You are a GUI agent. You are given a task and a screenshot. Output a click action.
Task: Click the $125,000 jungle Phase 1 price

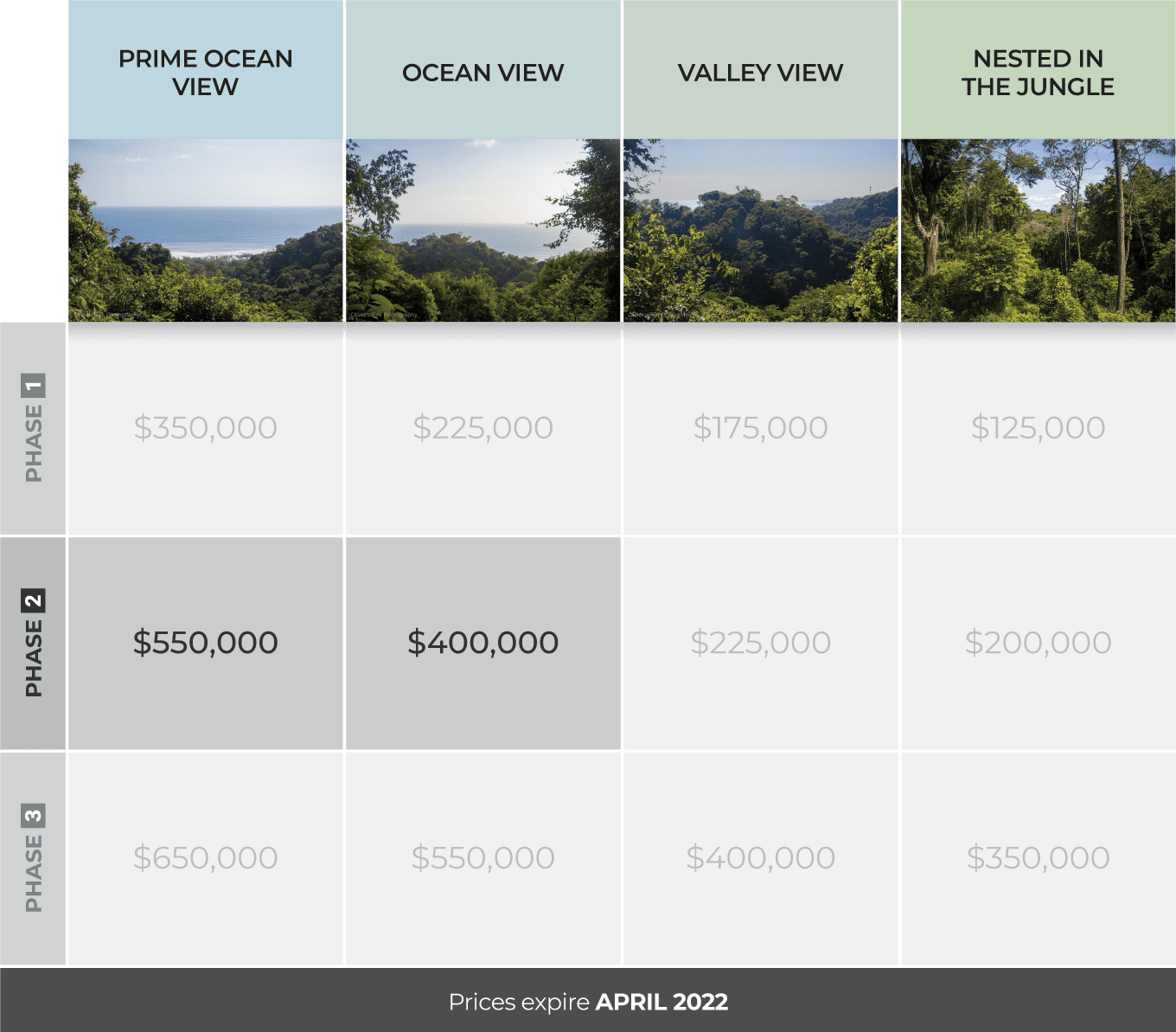(1039, 429)
